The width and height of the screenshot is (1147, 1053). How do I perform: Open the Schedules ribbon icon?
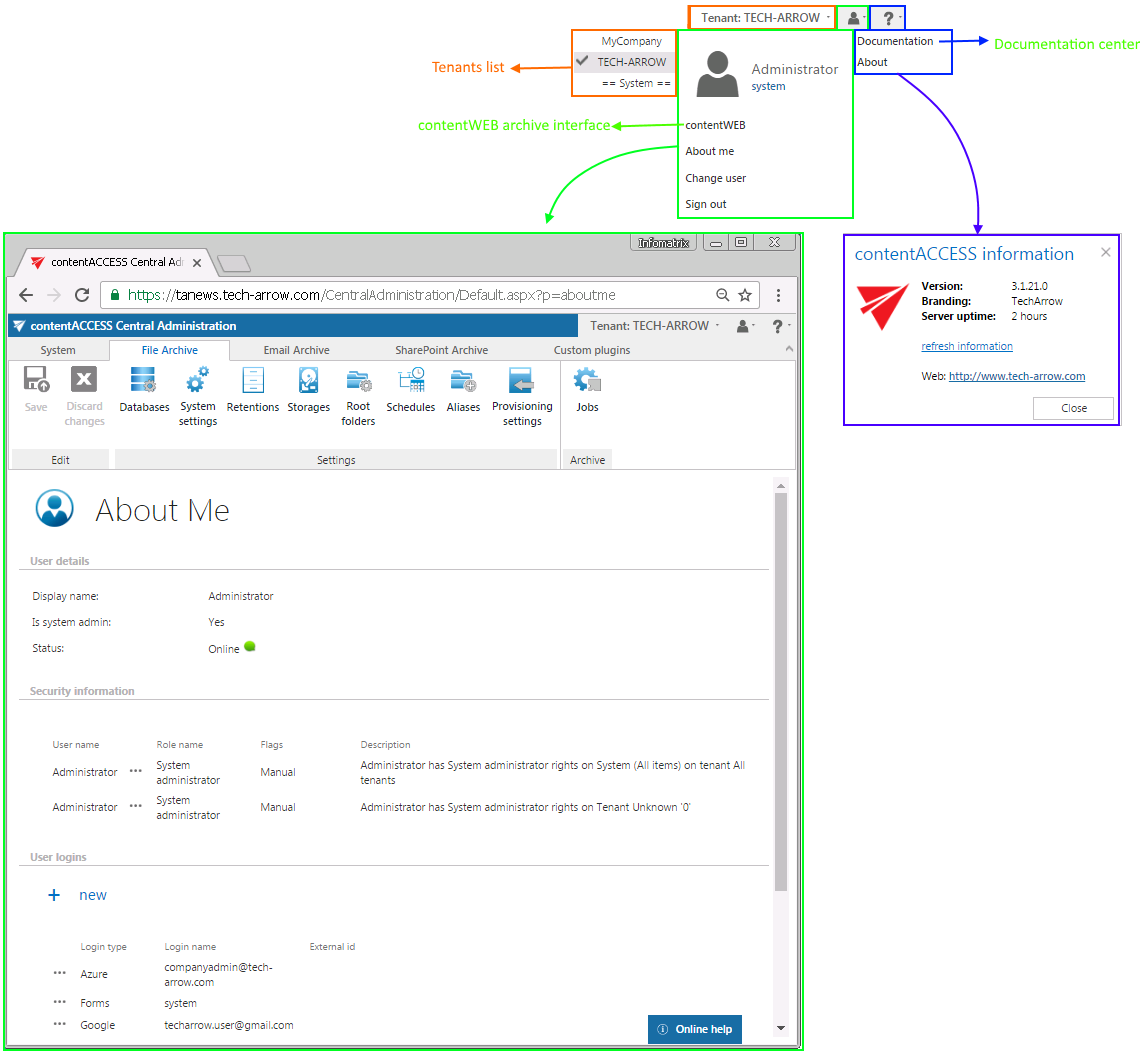click(x=410, y=391)
